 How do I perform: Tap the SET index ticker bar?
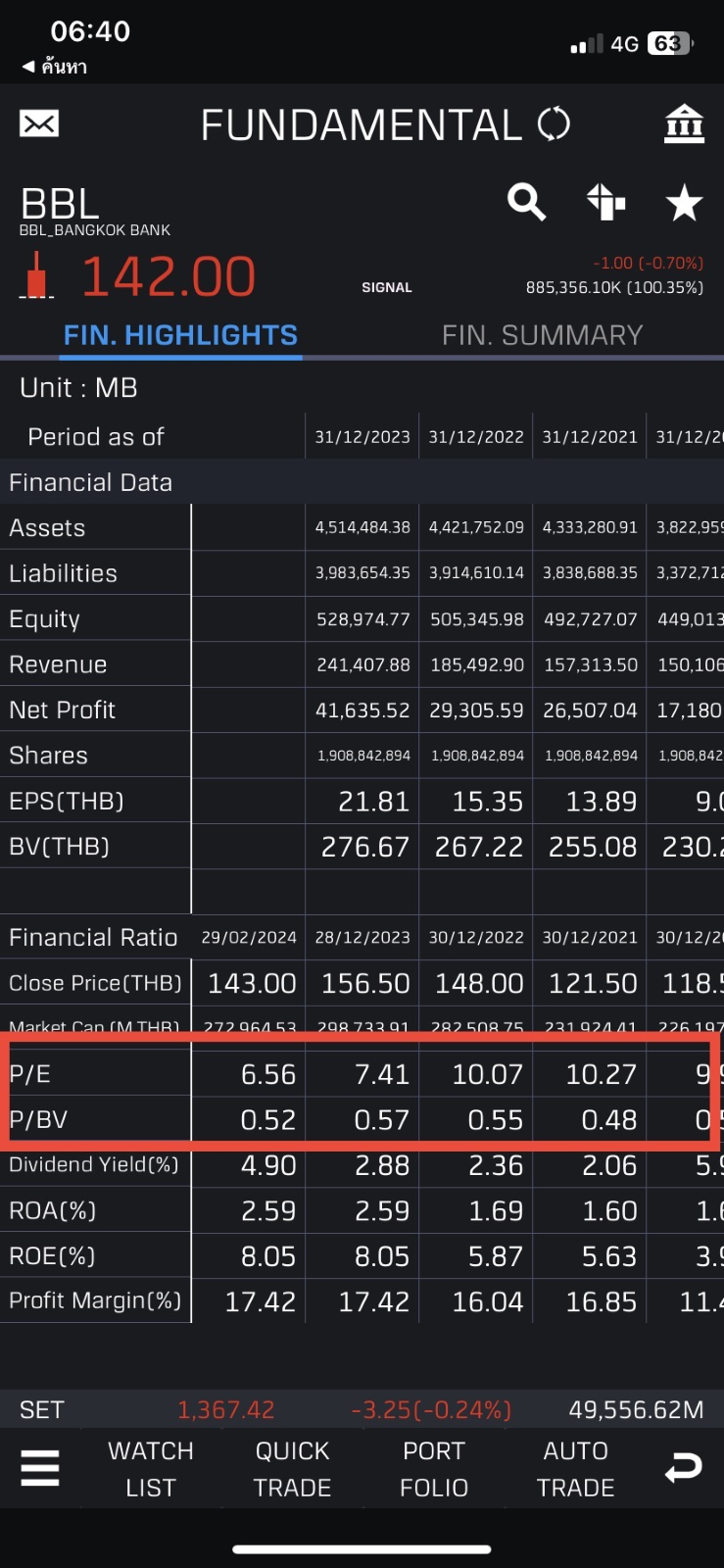pyautogui.click(x=362, y=1409)
